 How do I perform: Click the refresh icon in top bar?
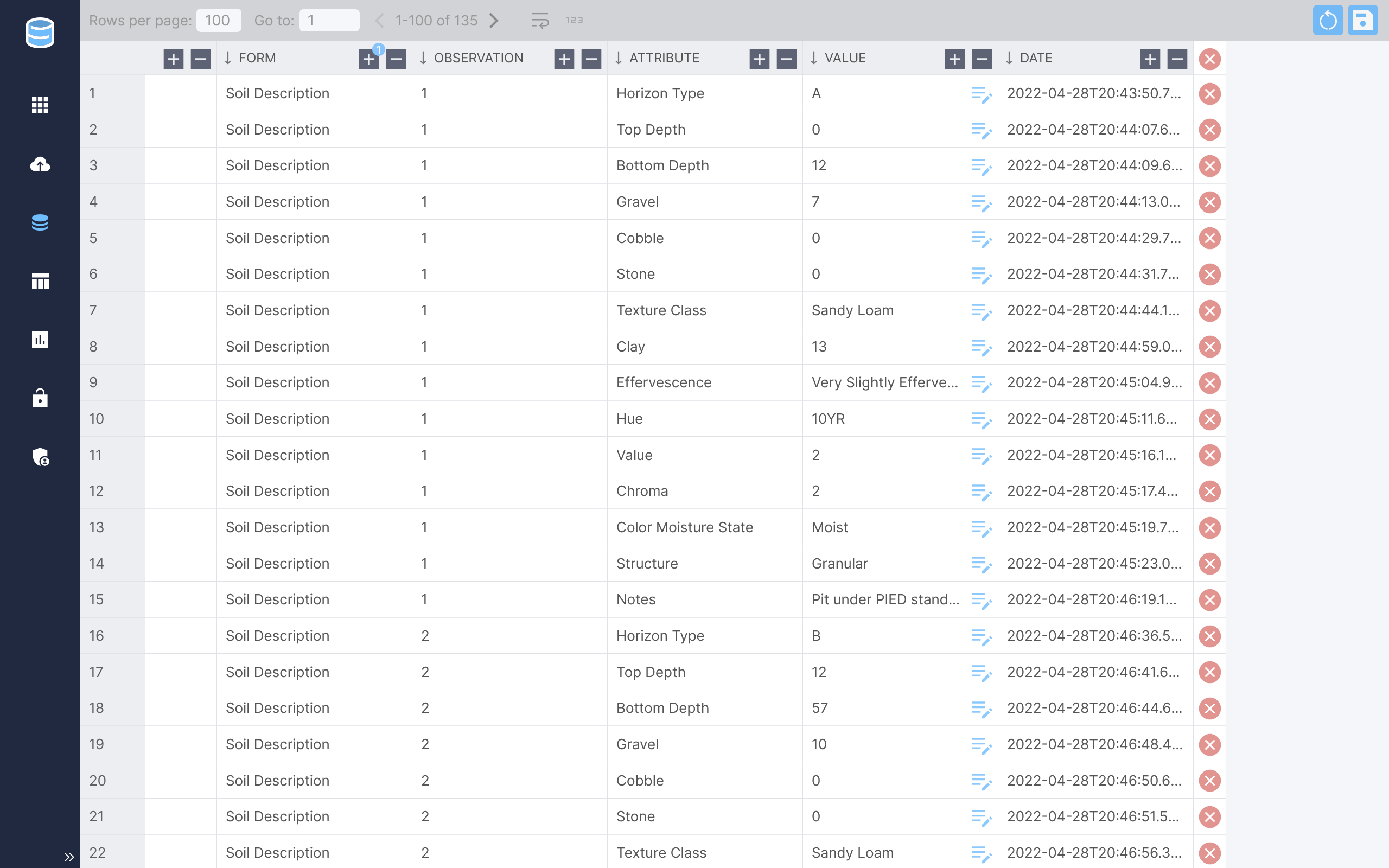[1327, 21]
